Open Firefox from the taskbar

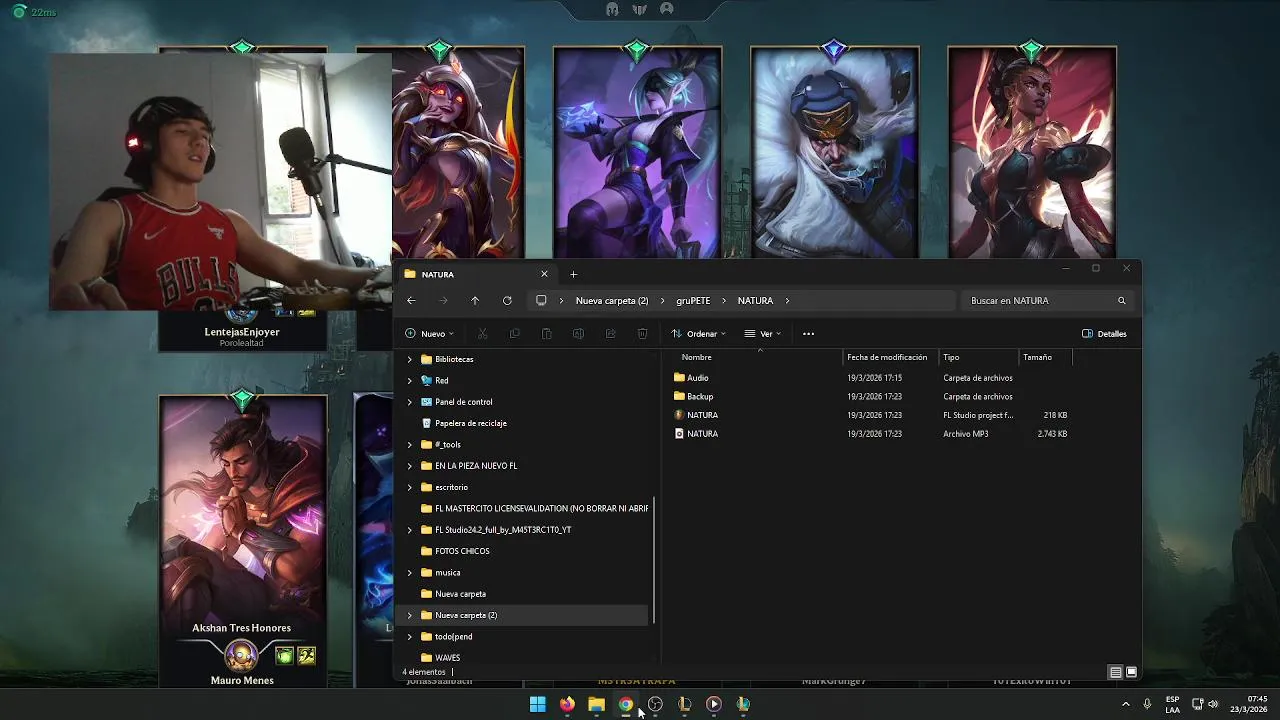(x=567, y=704)
